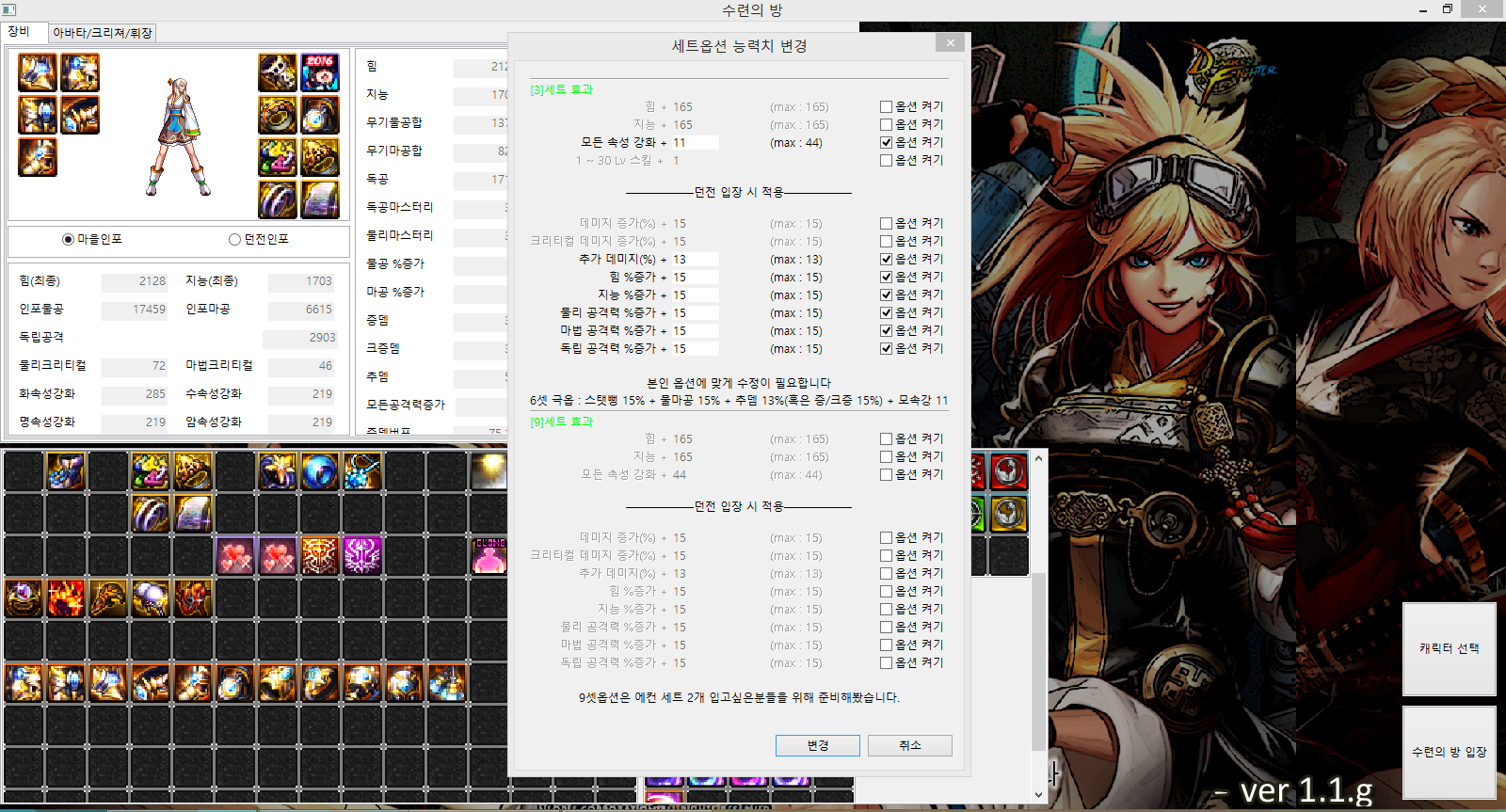The width and height of the screenshot is (1506, 812).
Task: Pick the blue orb item in inventory
Action: [320, 471]
